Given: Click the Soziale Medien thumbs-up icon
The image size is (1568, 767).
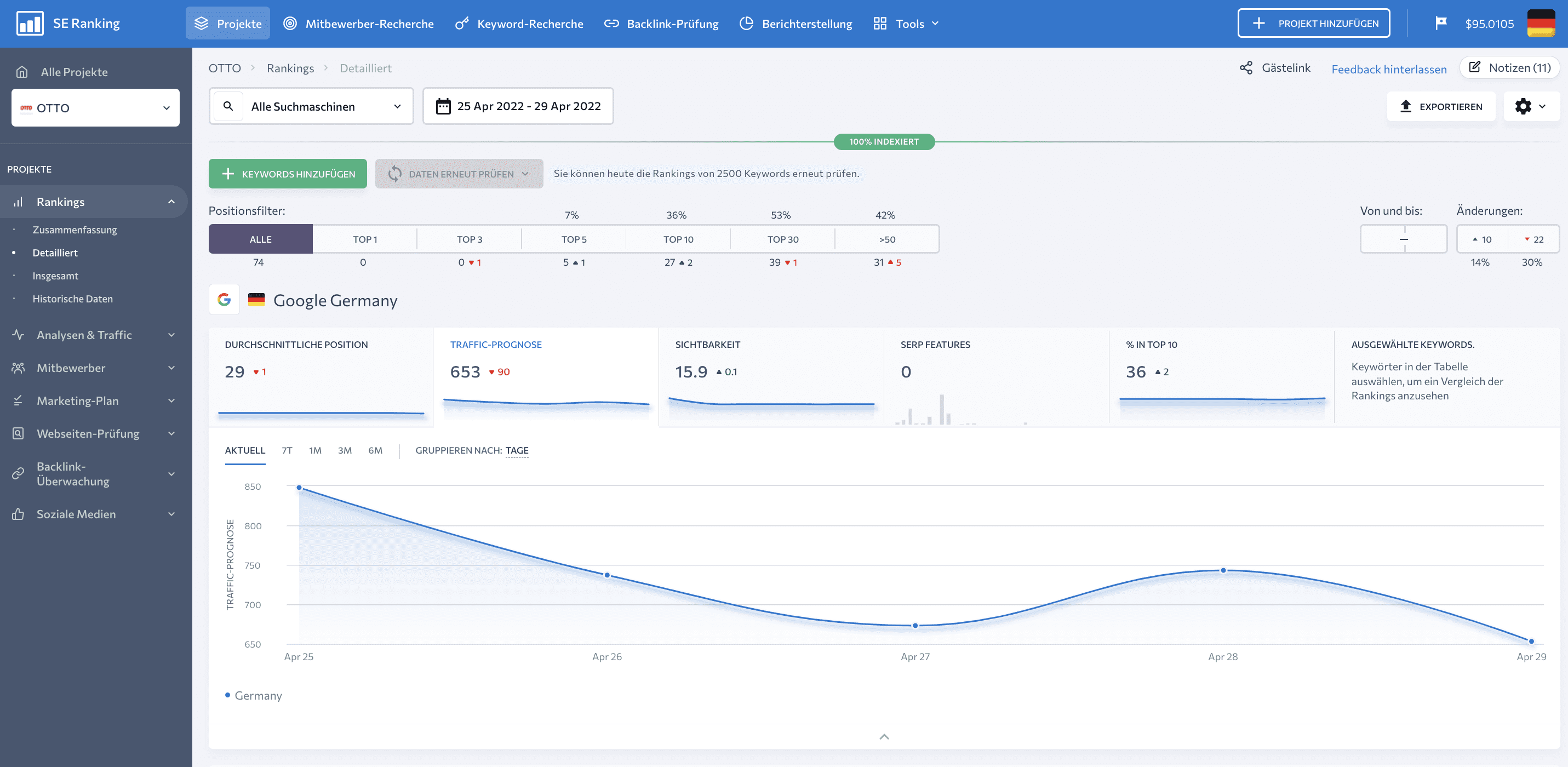Looking at the screenshot, I should (x=18, y=514).
